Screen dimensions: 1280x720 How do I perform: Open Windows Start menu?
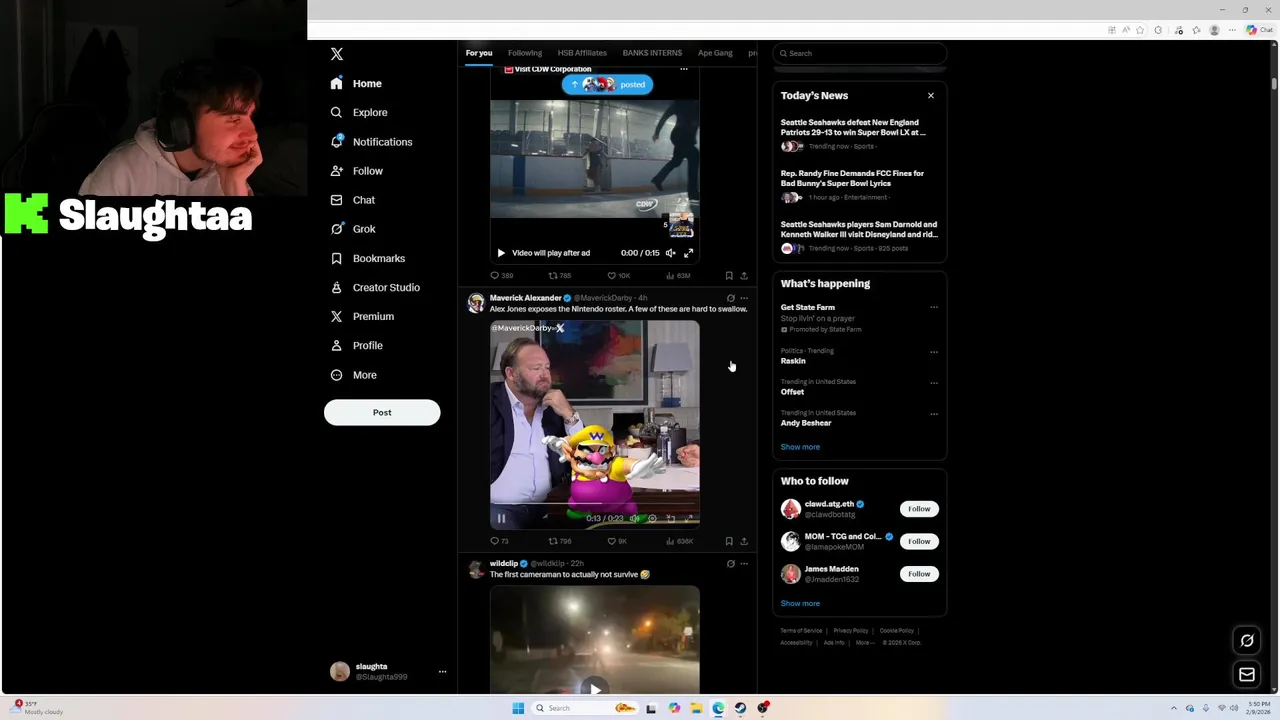(x=518, y=708)
